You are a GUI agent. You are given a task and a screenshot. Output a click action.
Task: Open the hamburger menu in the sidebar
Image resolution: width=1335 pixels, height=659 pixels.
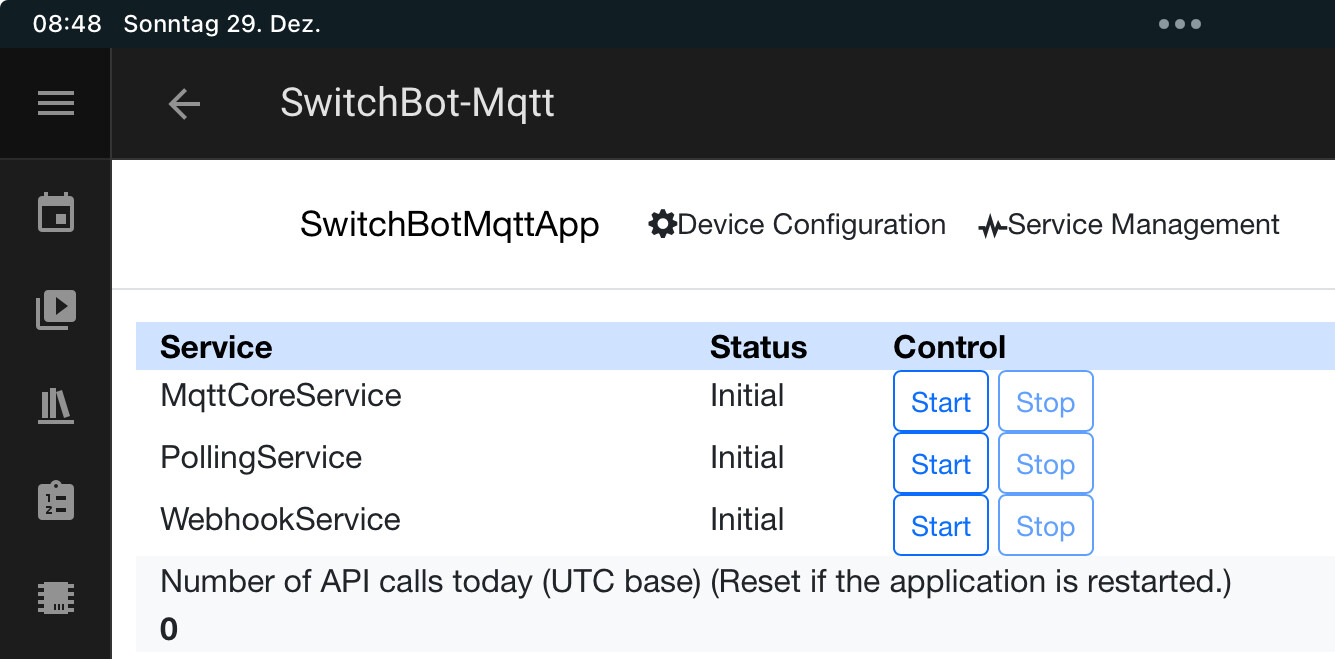pos(56,103)
